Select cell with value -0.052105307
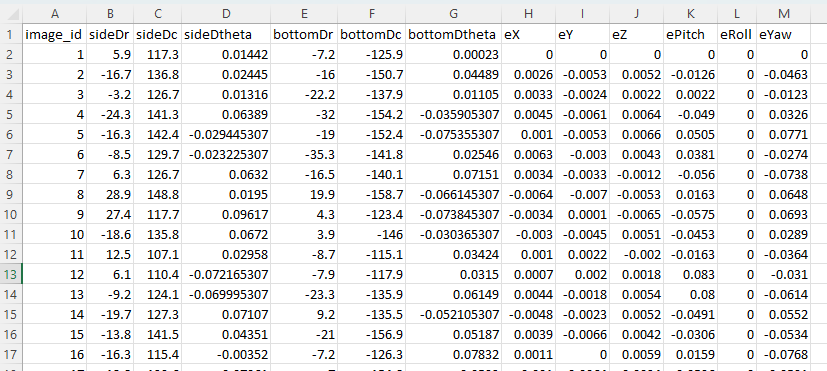Image resolution: width=827 pixels, height=371 pixels. (x=453, y=314)
